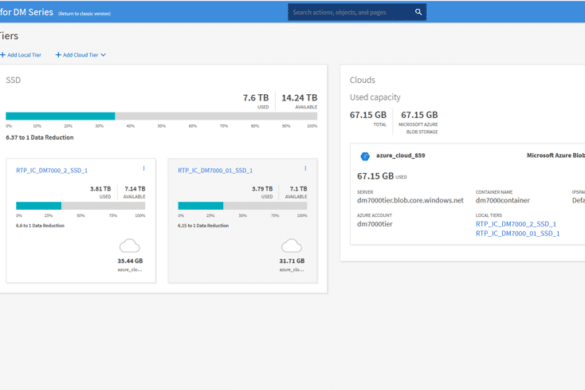Click the Return to classic version link
Screen dimensions: 585x390
click(x=84, y=13)
